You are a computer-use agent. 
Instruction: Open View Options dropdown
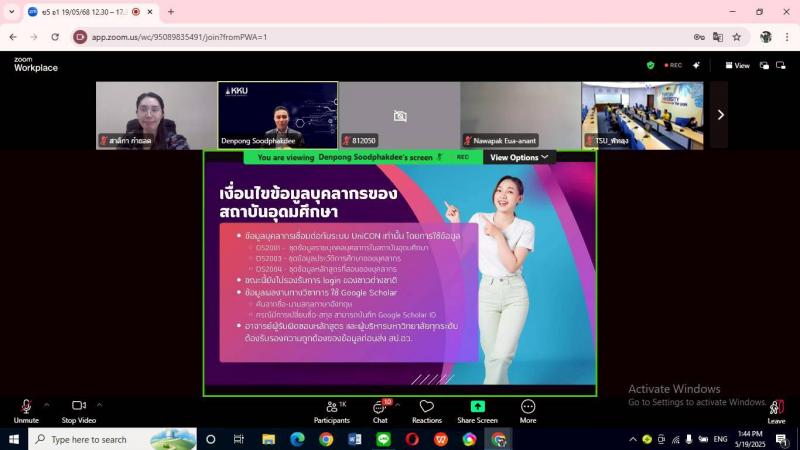point(519,157)
